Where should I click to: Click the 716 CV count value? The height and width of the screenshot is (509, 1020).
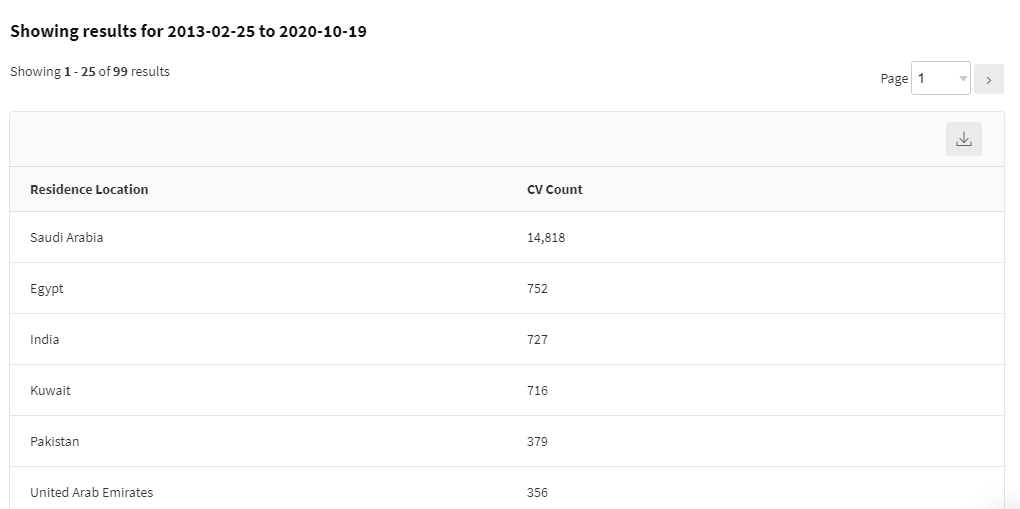click(x=538, y=391)
